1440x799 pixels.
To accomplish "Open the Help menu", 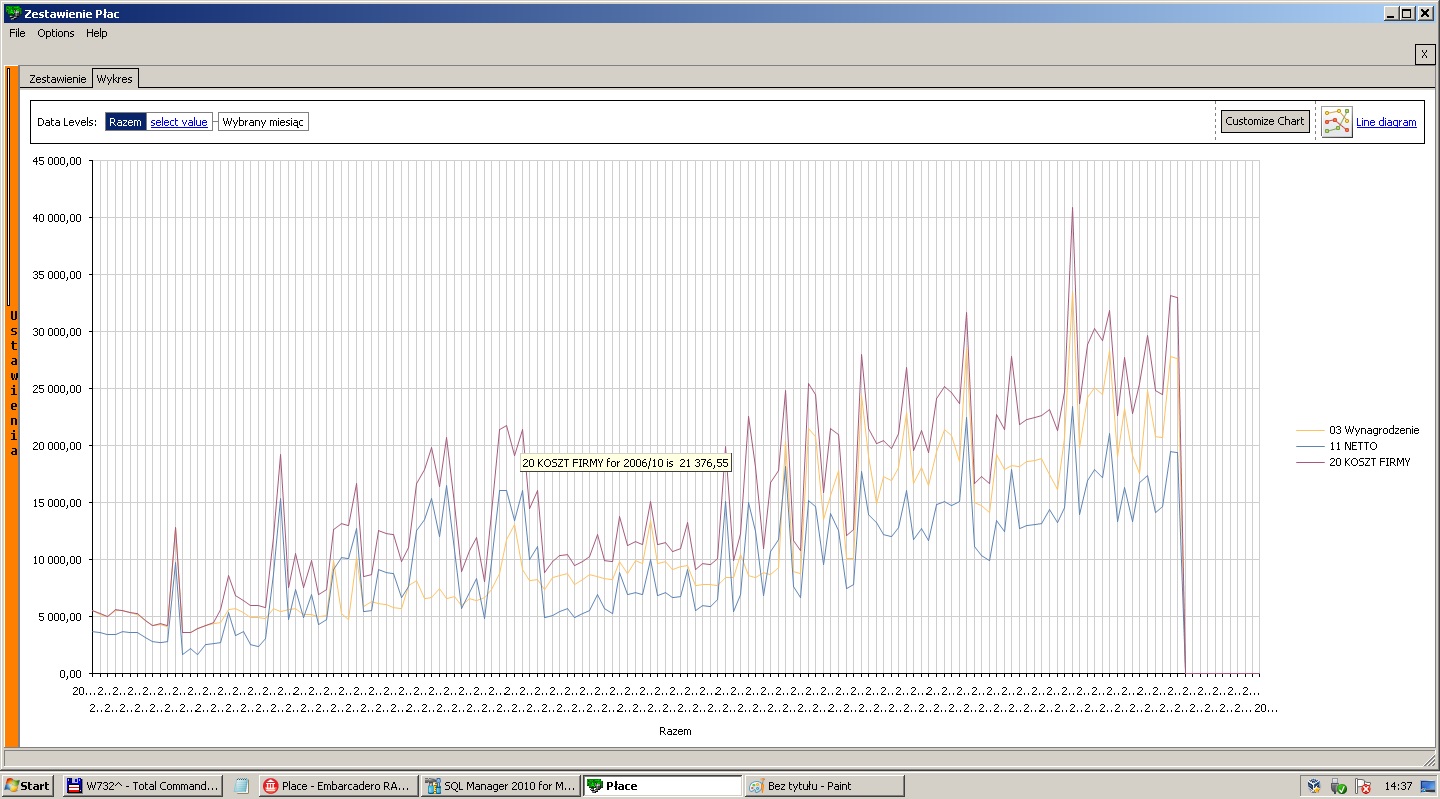I will [x=96, y=33].
